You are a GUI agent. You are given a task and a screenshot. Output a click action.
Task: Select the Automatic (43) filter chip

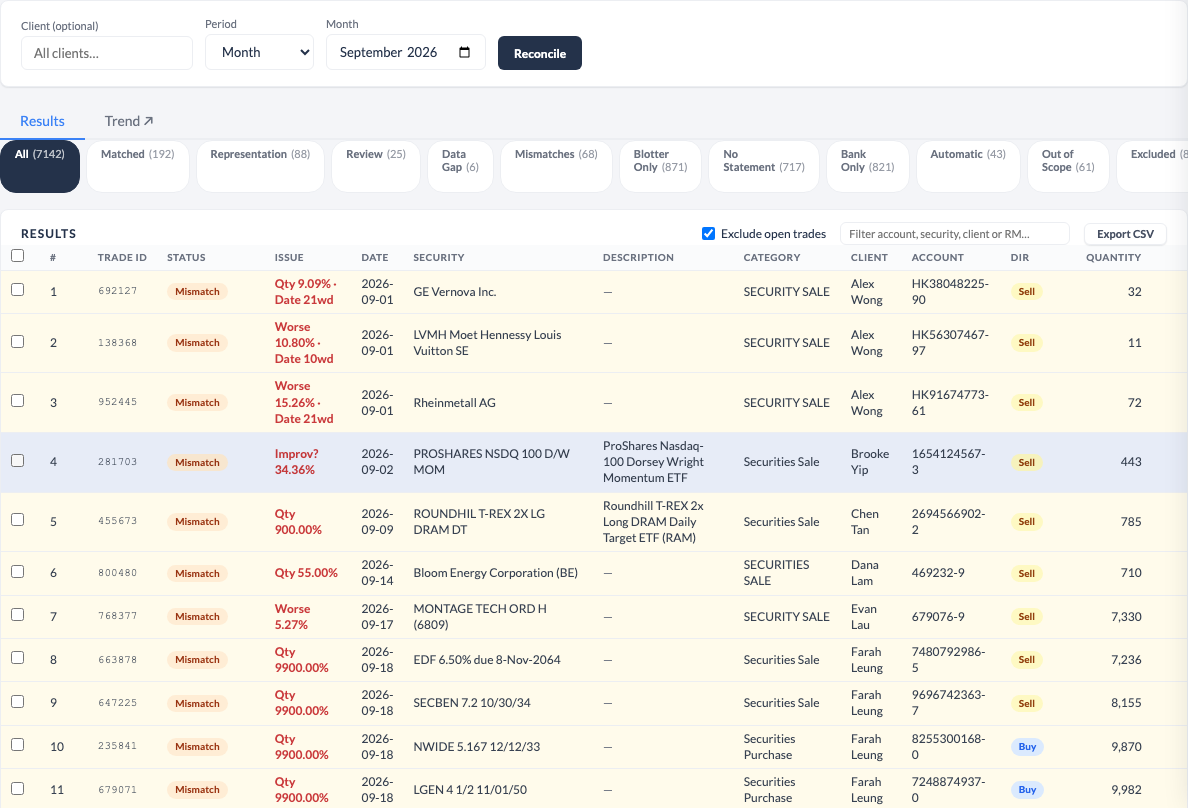point(968,166)
